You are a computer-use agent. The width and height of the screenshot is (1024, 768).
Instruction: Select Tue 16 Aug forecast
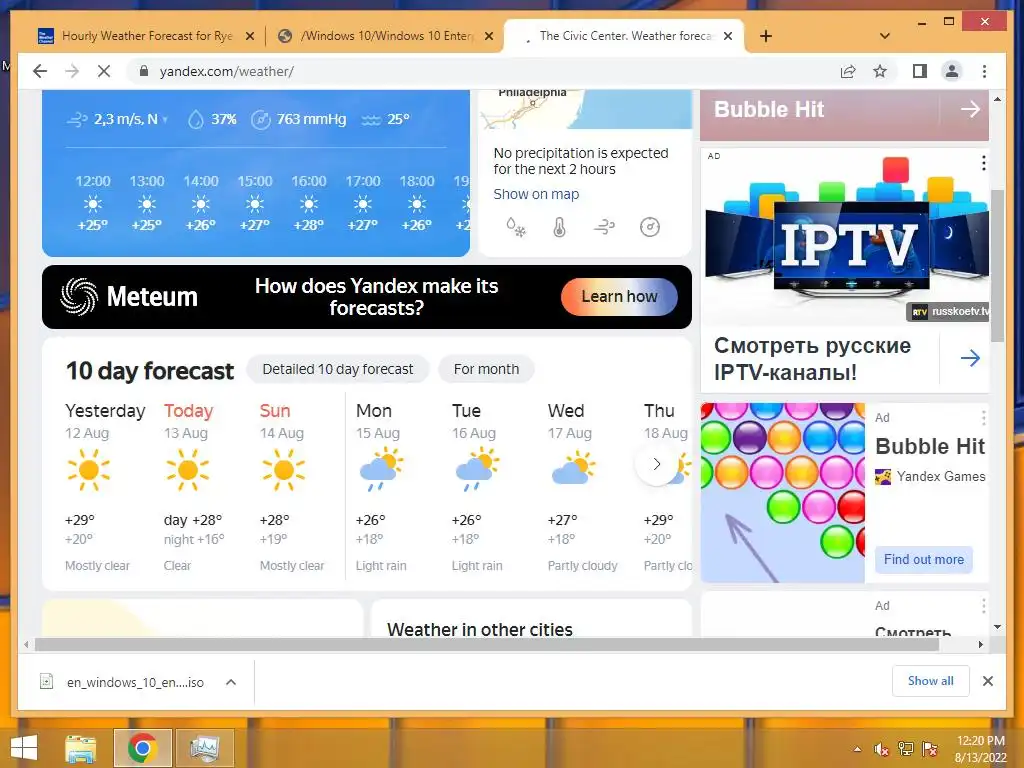point(477,487)
